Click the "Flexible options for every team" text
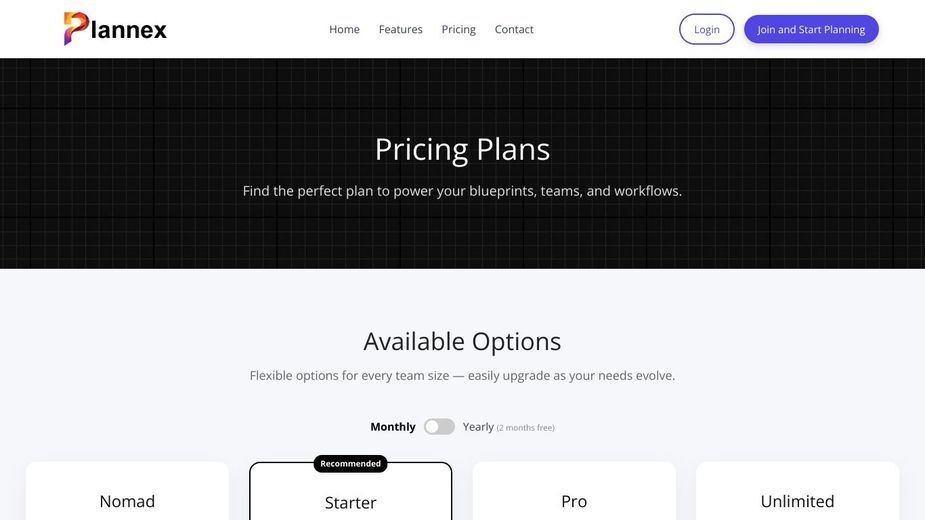 tap(462, 375)
